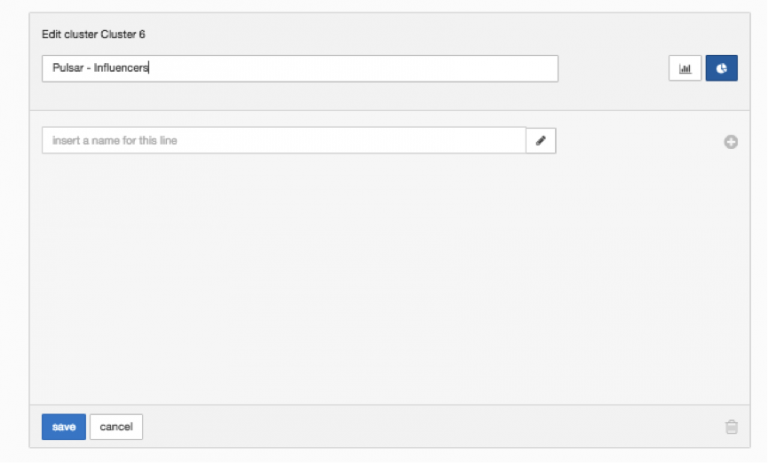Click the 'insert a name for this line' field

(283, 141)
